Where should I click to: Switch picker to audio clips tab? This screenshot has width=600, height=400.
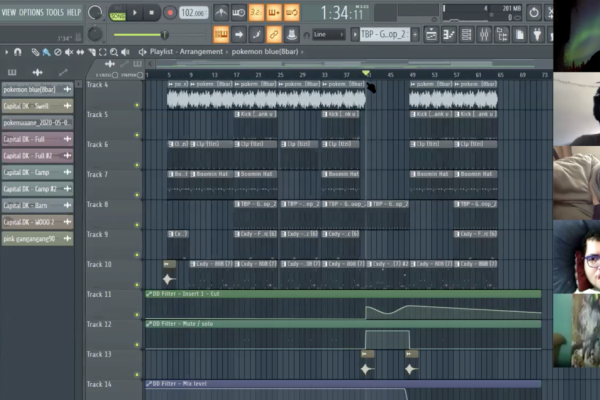(38, 72)
